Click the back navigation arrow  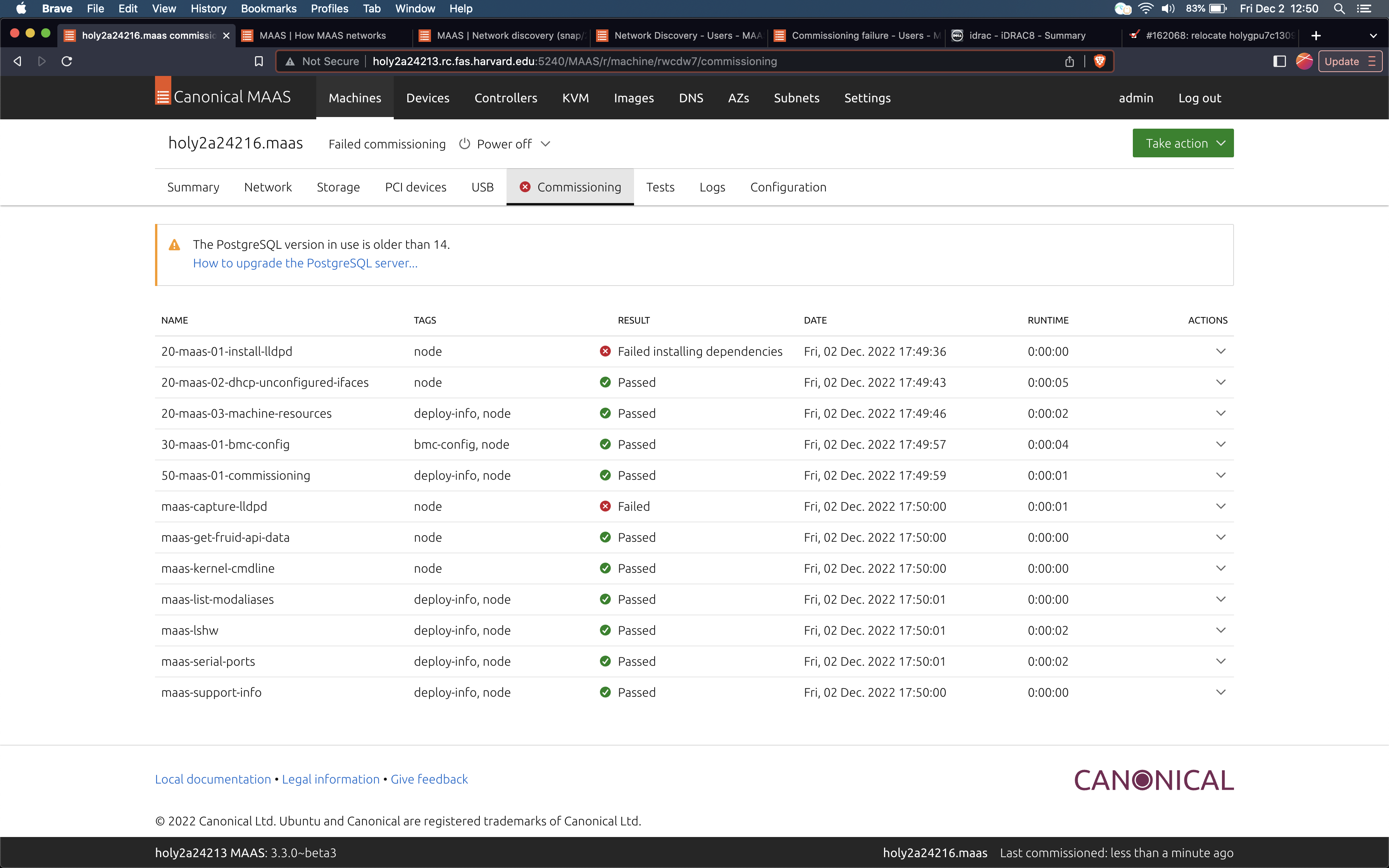pos(17,62)
